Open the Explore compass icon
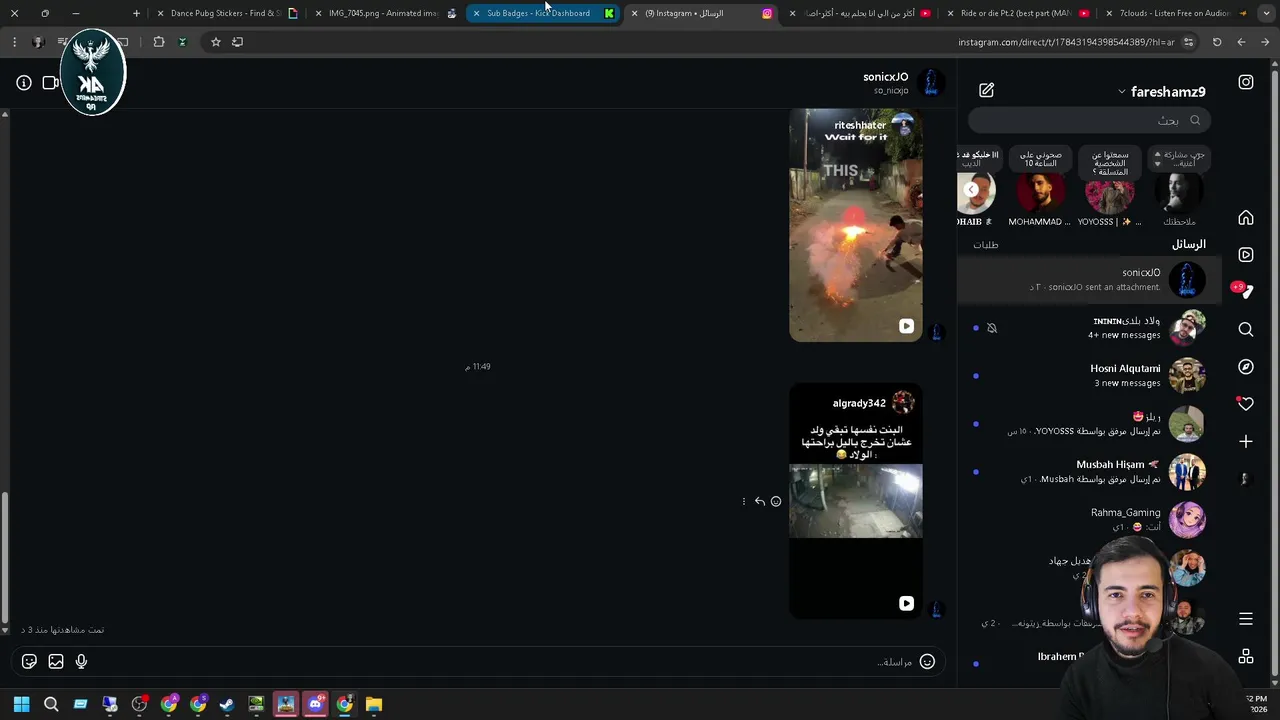The image size is (1280, 720). tap(1246, 367)
